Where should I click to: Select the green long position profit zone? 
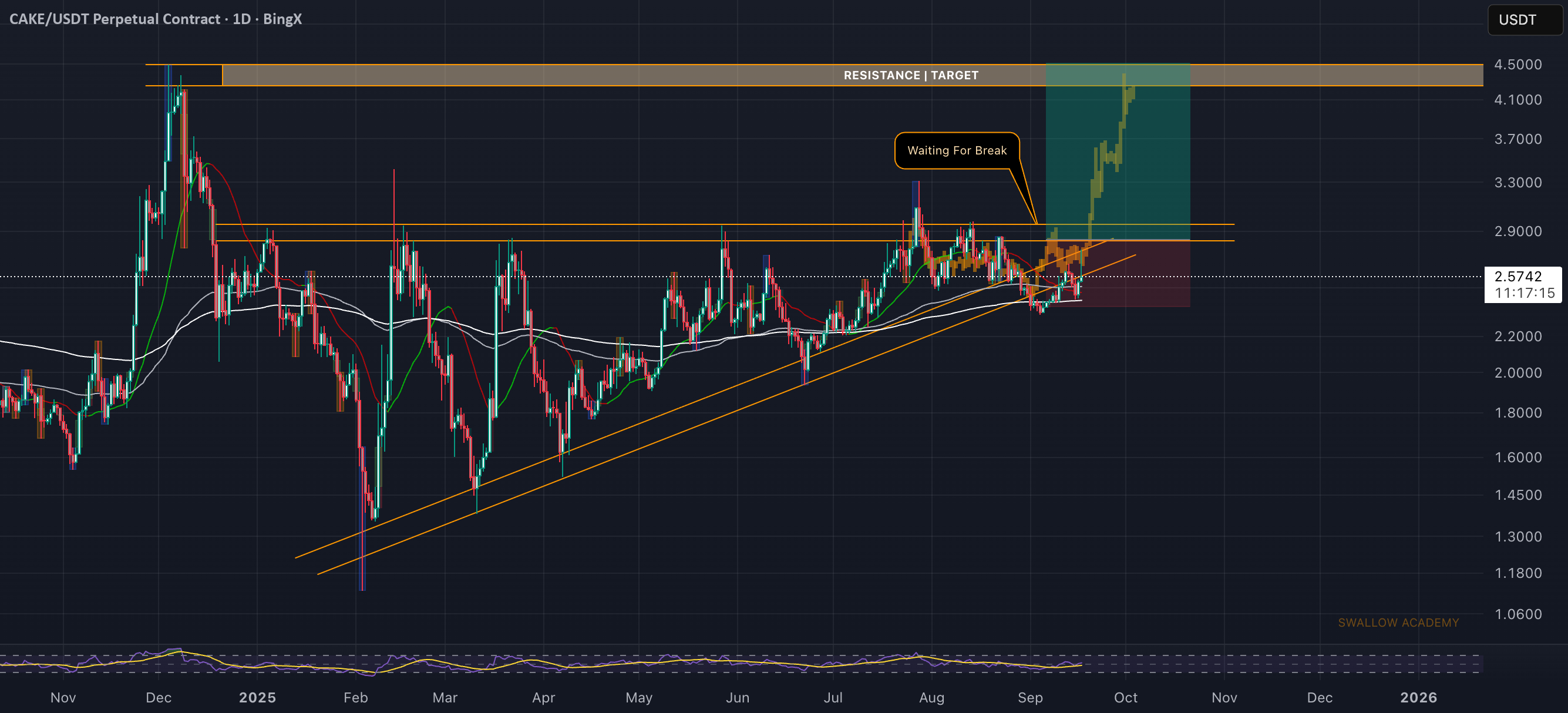(x=1118, y=152)
